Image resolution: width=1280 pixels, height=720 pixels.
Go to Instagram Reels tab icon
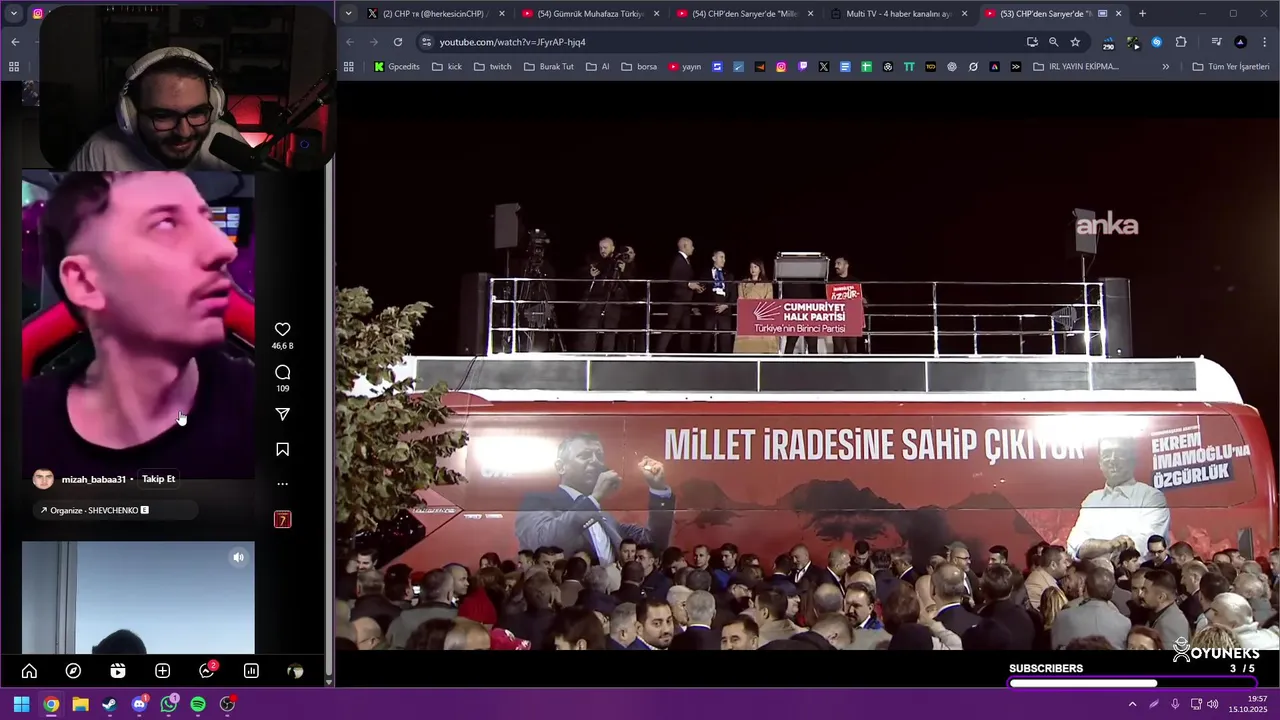tap(118, 671)
